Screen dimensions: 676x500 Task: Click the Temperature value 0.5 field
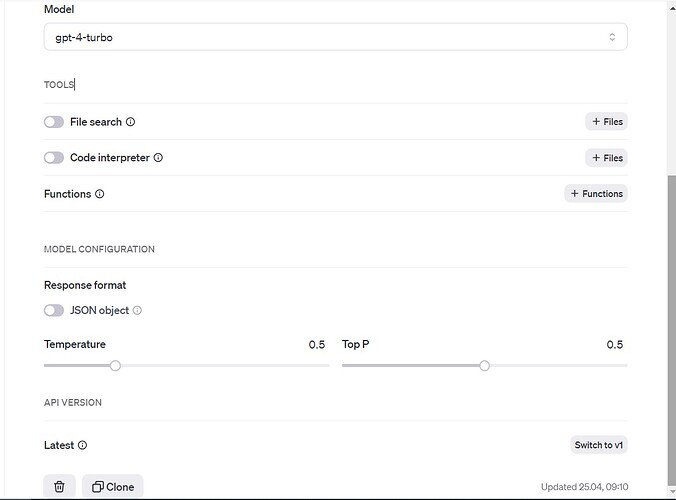pyautogui.click(x=316, y=344)
